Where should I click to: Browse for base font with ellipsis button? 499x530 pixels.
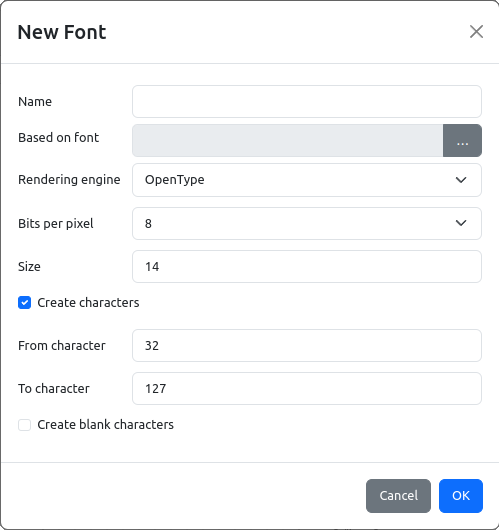462,140
